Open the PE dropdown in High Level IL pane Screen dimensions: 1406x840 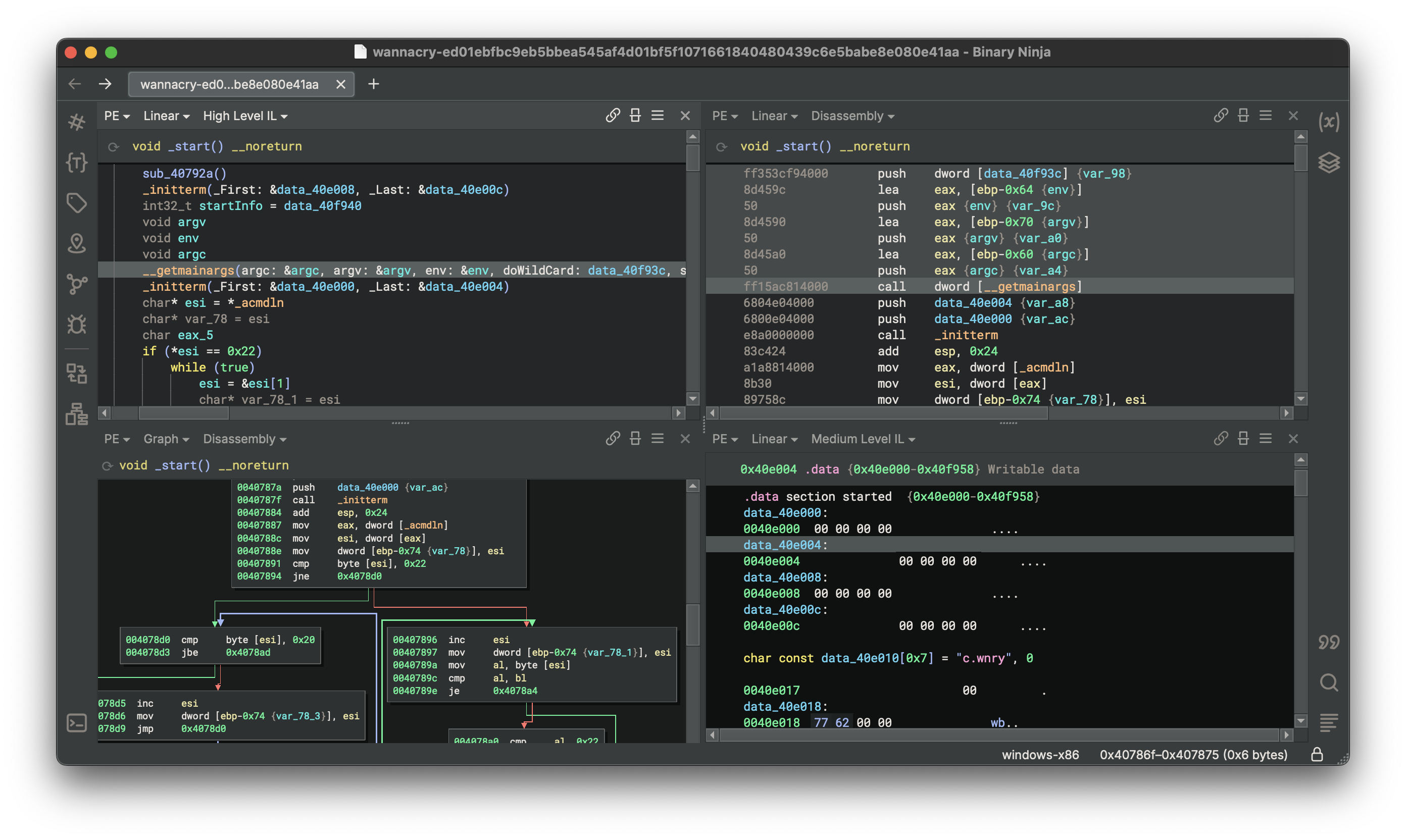[x=117, y=116]
